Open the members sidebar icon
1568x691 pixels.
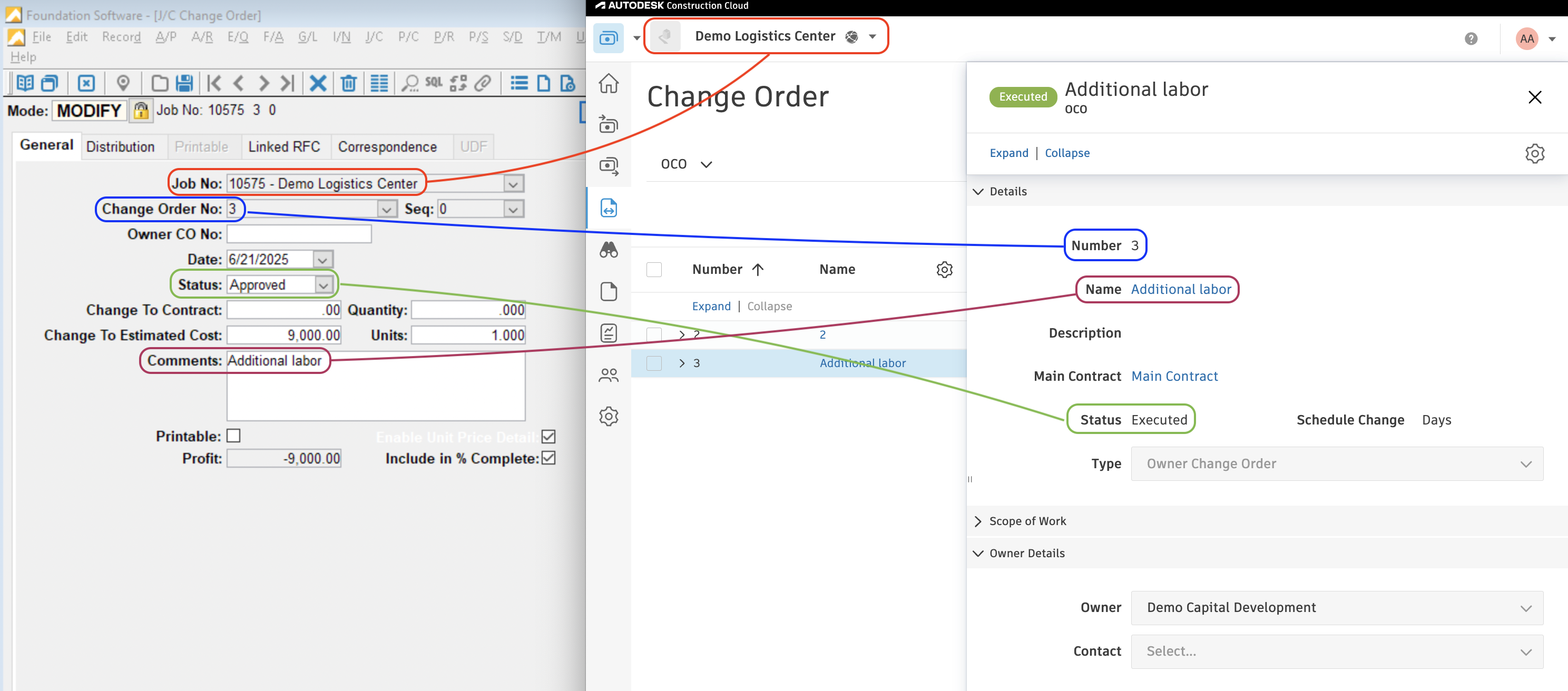point(609,376)
